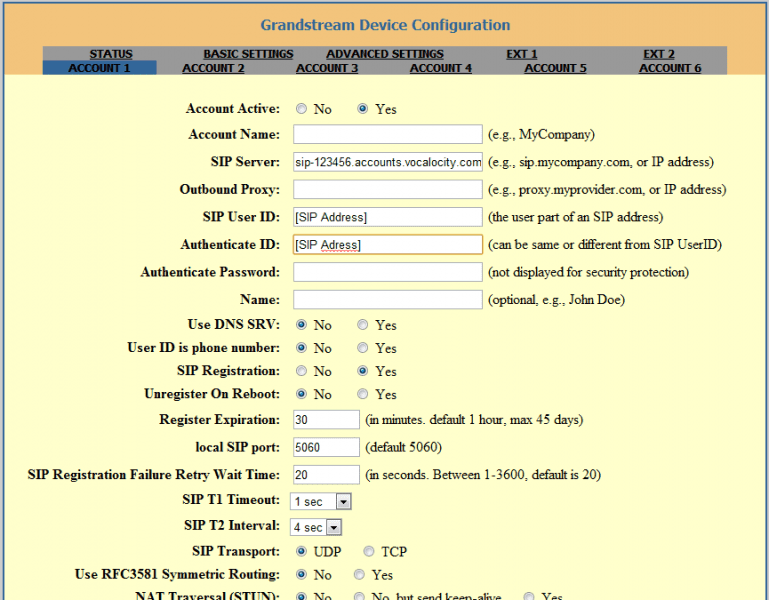The height and width of the screenshot is (600, 769).
Task: Choose TCP as SIP Transport
Action: click(369, 551)
